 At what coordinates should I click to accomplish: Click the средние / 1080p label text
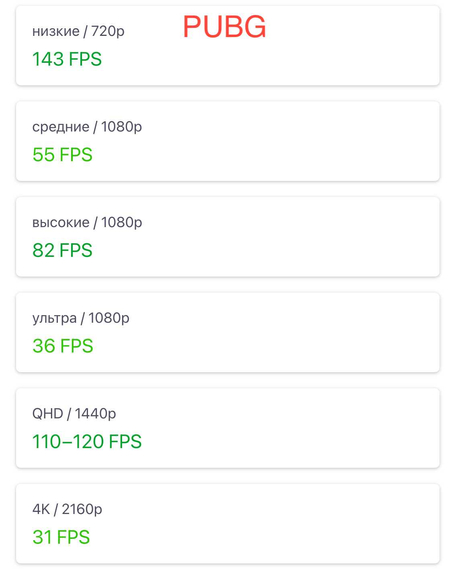coord(87,127)
